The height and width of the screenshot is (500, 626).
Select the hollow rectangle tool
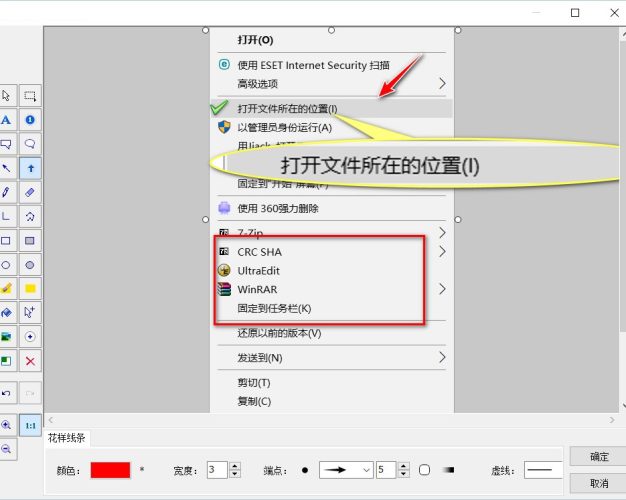(x=7, y=240)
